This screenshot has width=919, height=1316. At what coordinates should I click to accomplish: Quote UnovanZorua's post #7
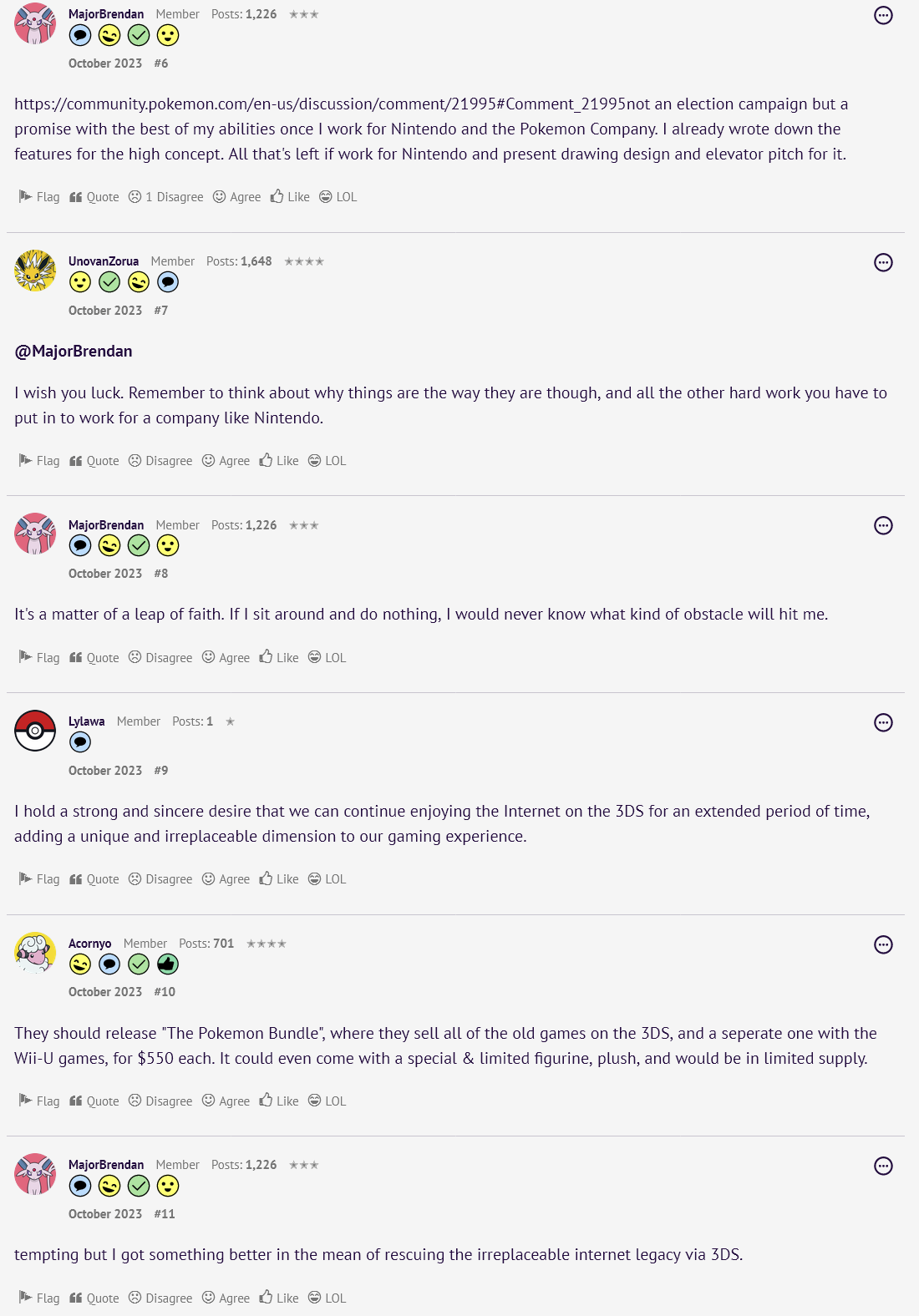point(94,461)
